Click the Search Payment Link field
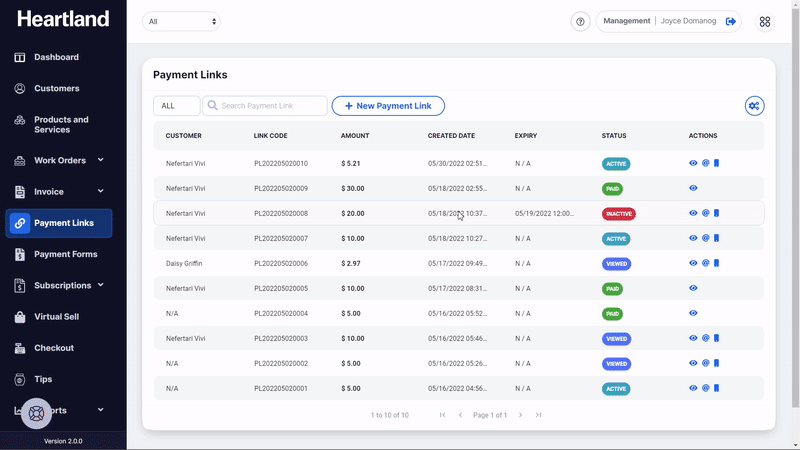 point(270,106)
